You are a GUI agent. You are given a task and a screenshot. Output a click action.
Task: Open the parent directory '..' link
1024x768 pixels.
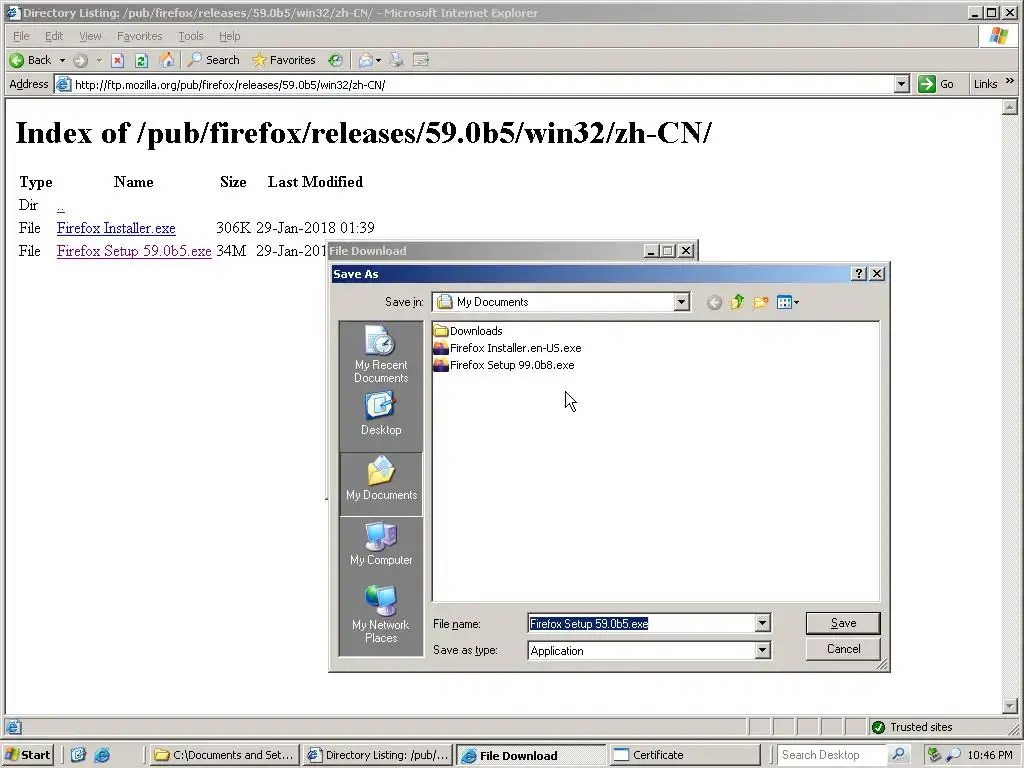[60, 207]
